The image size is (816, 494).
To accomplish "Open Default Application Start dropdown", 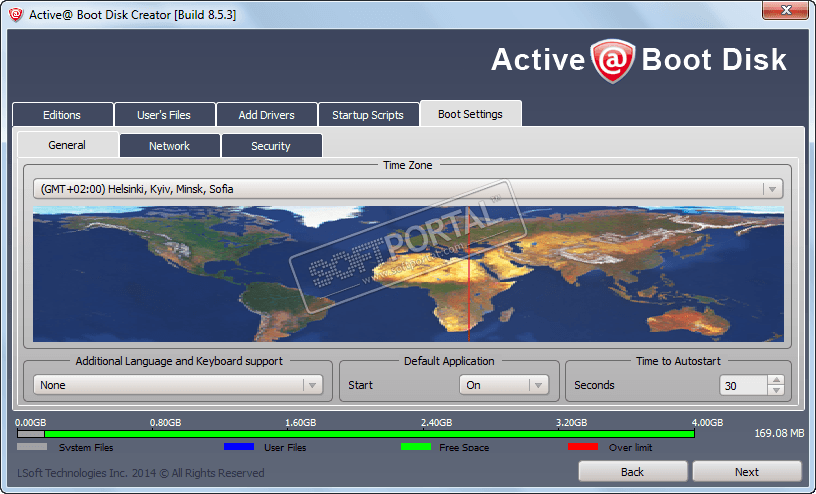I will [504, 385].
